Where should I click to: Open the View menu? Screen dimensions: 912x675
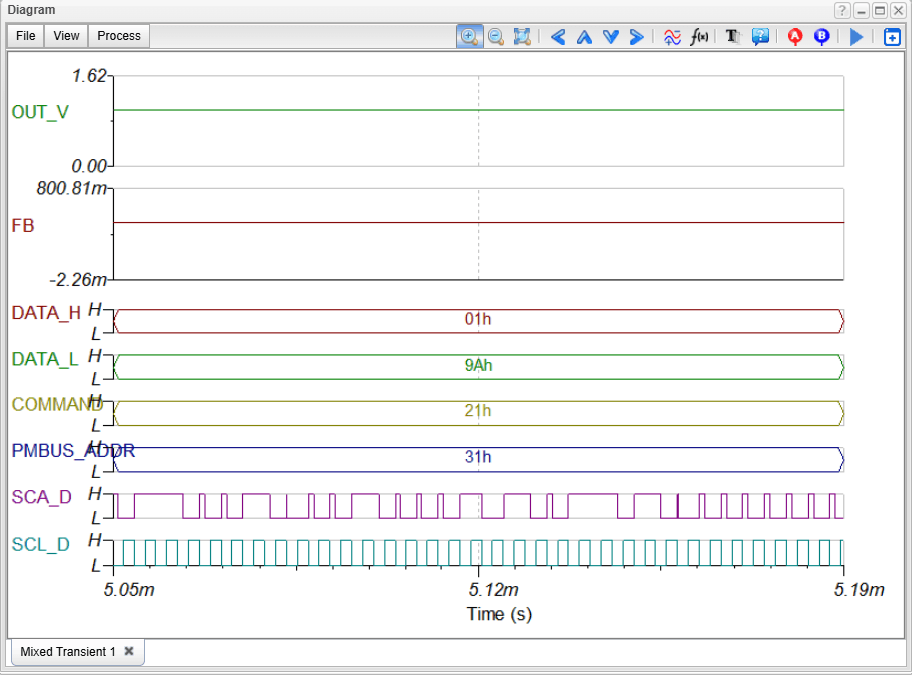coord(66,36)
